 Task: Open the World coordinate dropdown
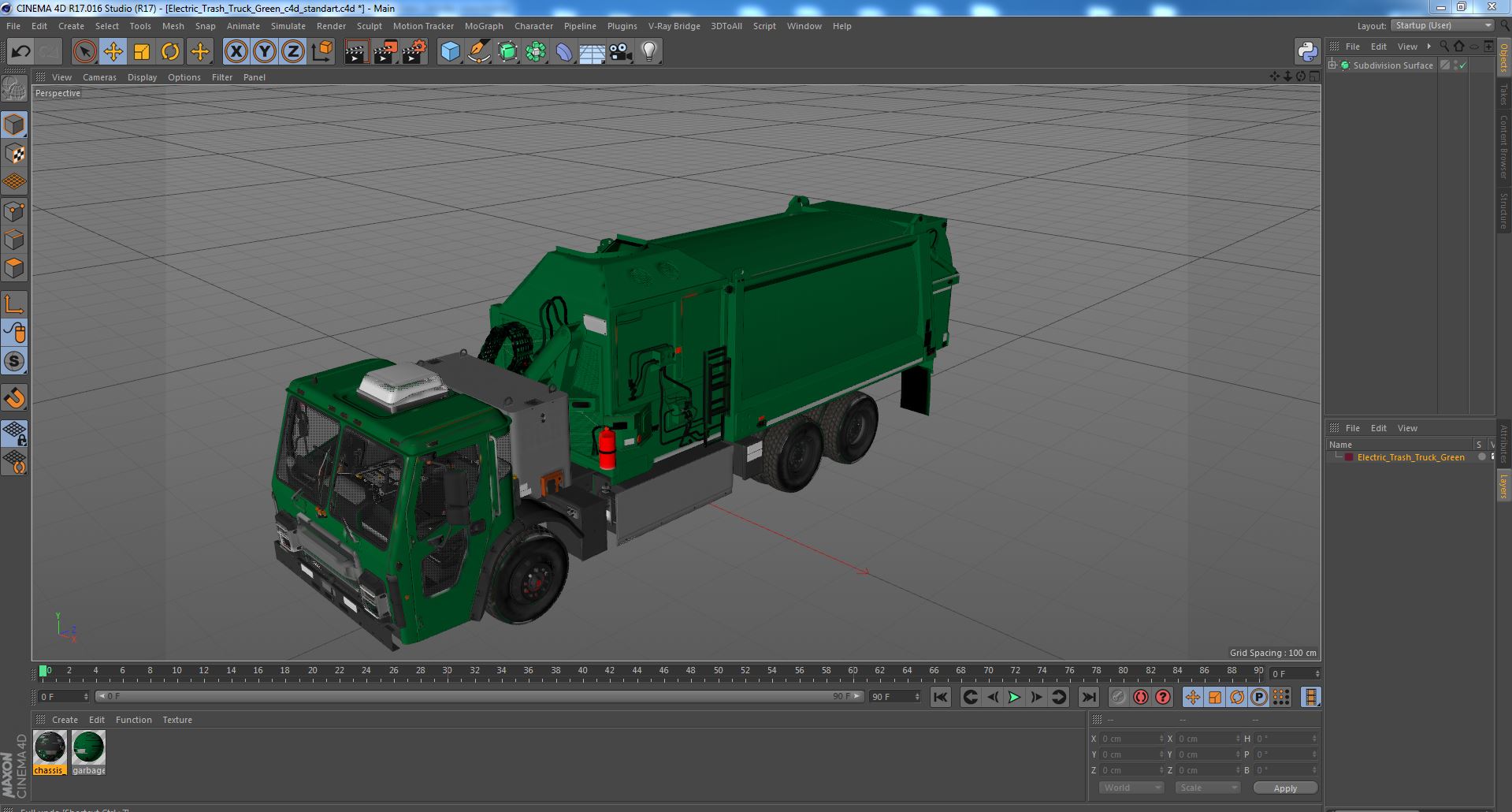pyautogui.click(x=1131, y=788)
